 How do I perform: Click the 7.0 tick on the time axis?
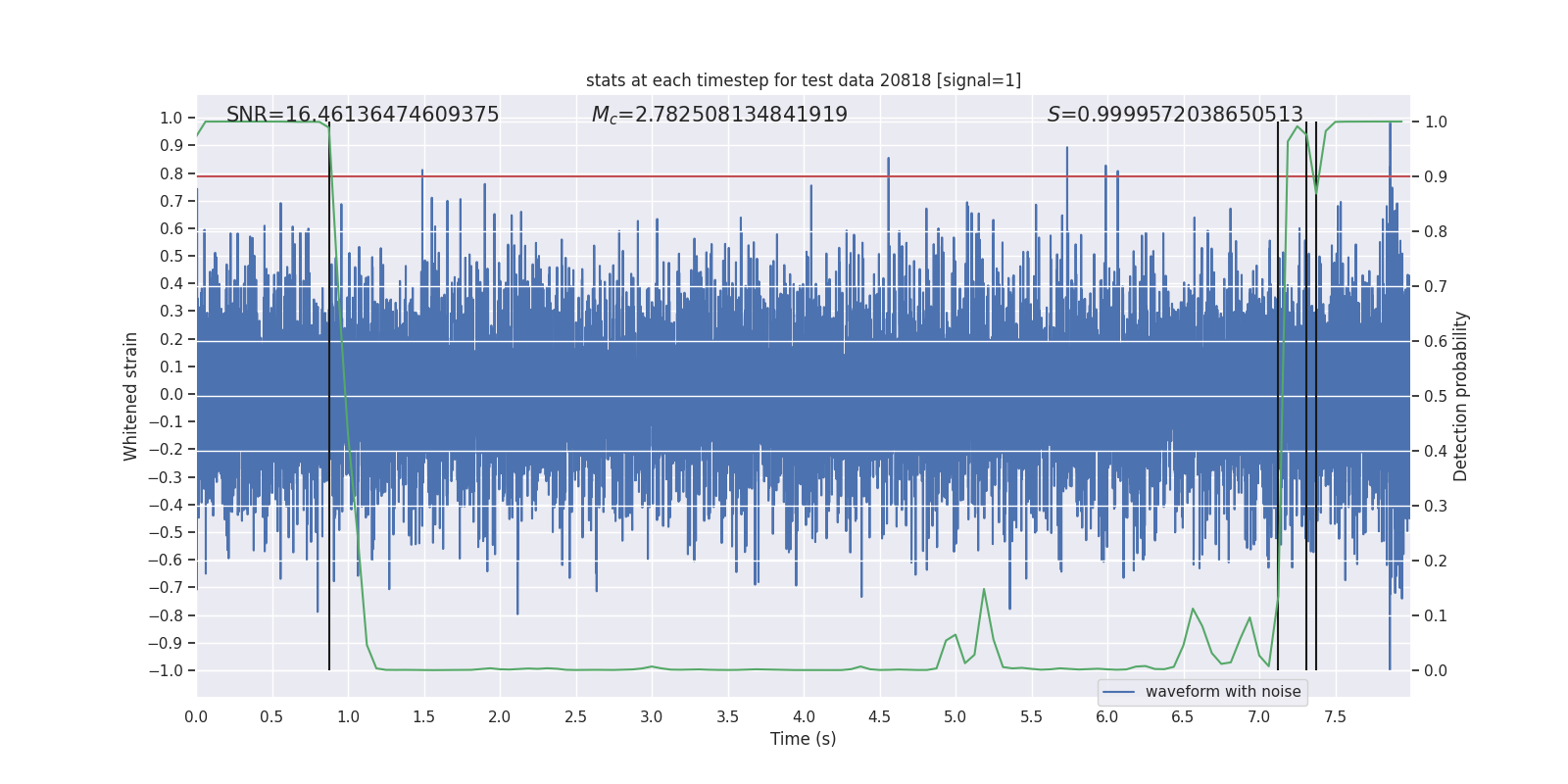tap(1259, 716)
